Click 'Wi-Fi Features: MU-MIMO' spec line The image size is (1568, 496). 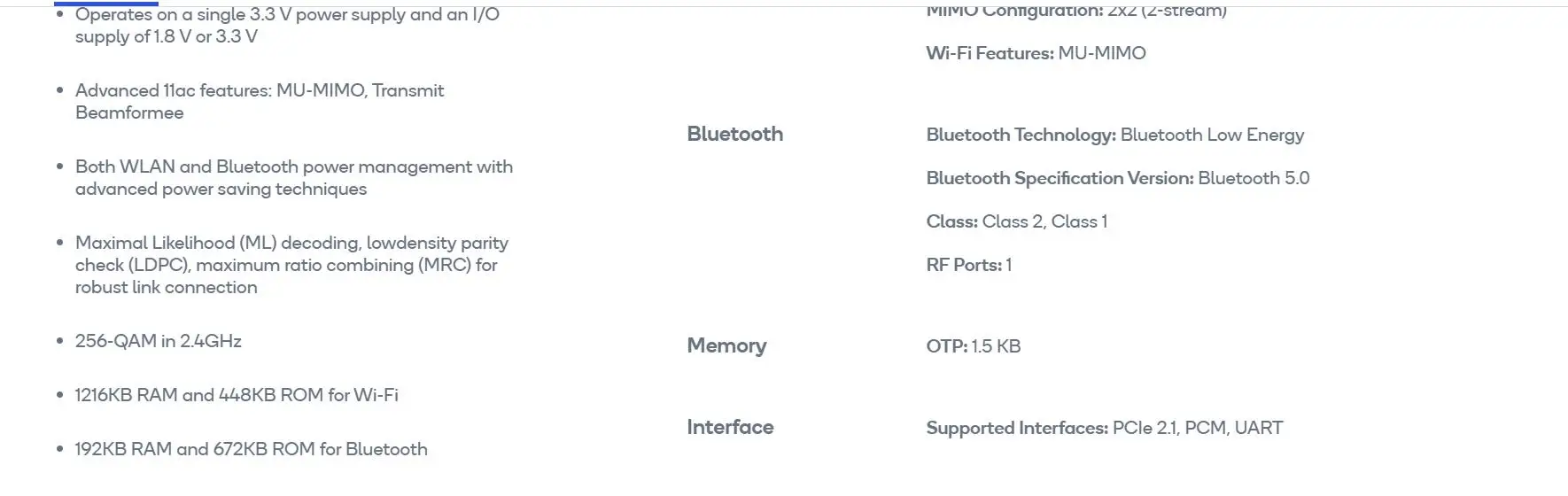(x=1036, y=53)
